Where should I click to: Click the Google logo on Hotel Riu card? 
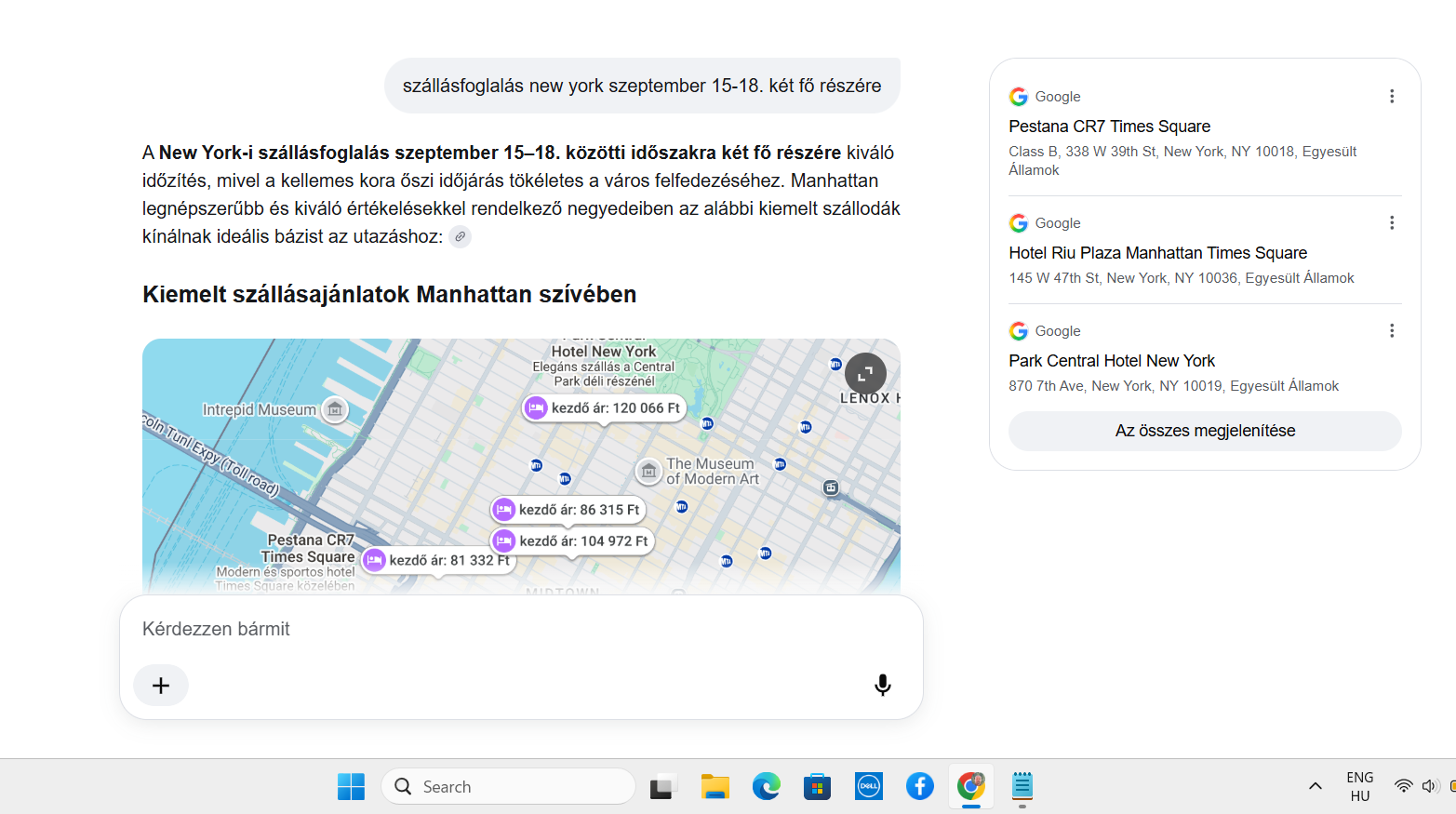[x=1019, y=223]
